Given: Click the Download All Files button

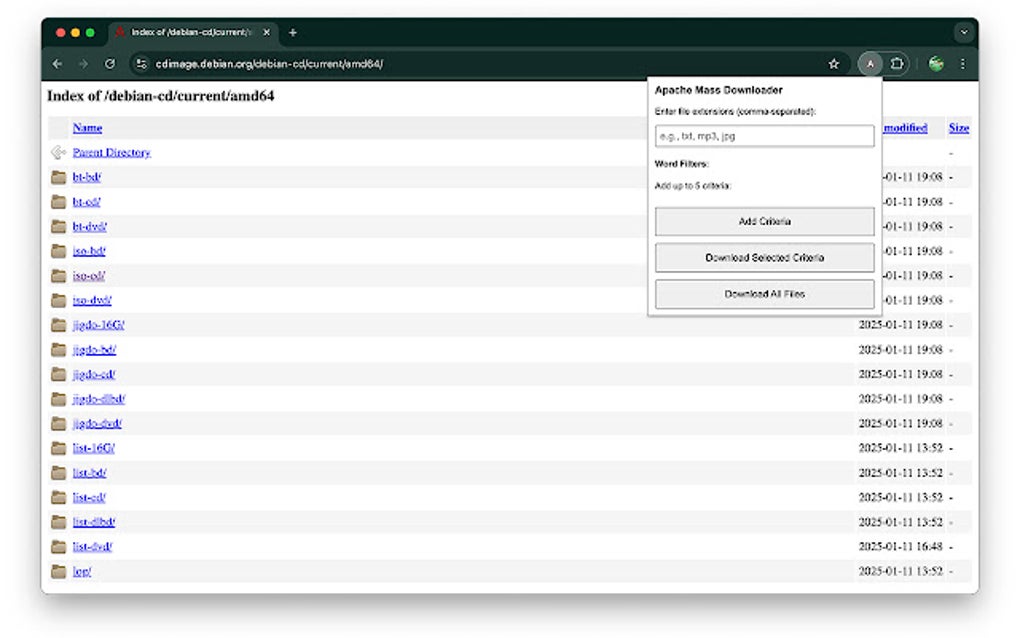Looking at the screenshot, I should [x=764, y=293].
